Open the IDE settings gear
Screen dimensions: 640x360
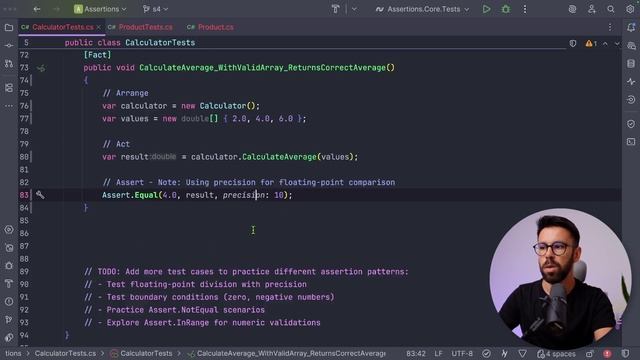click(x=630, y=9)
